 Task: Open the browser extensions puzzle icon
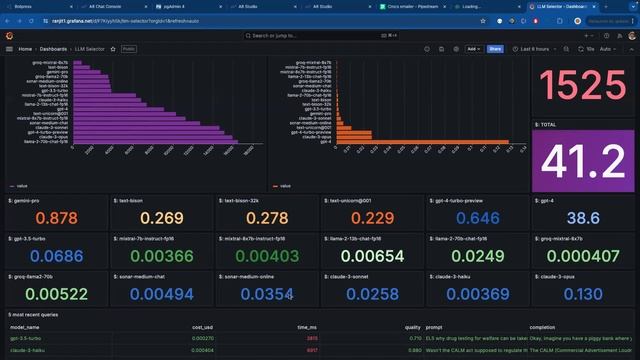click(560, 21)
